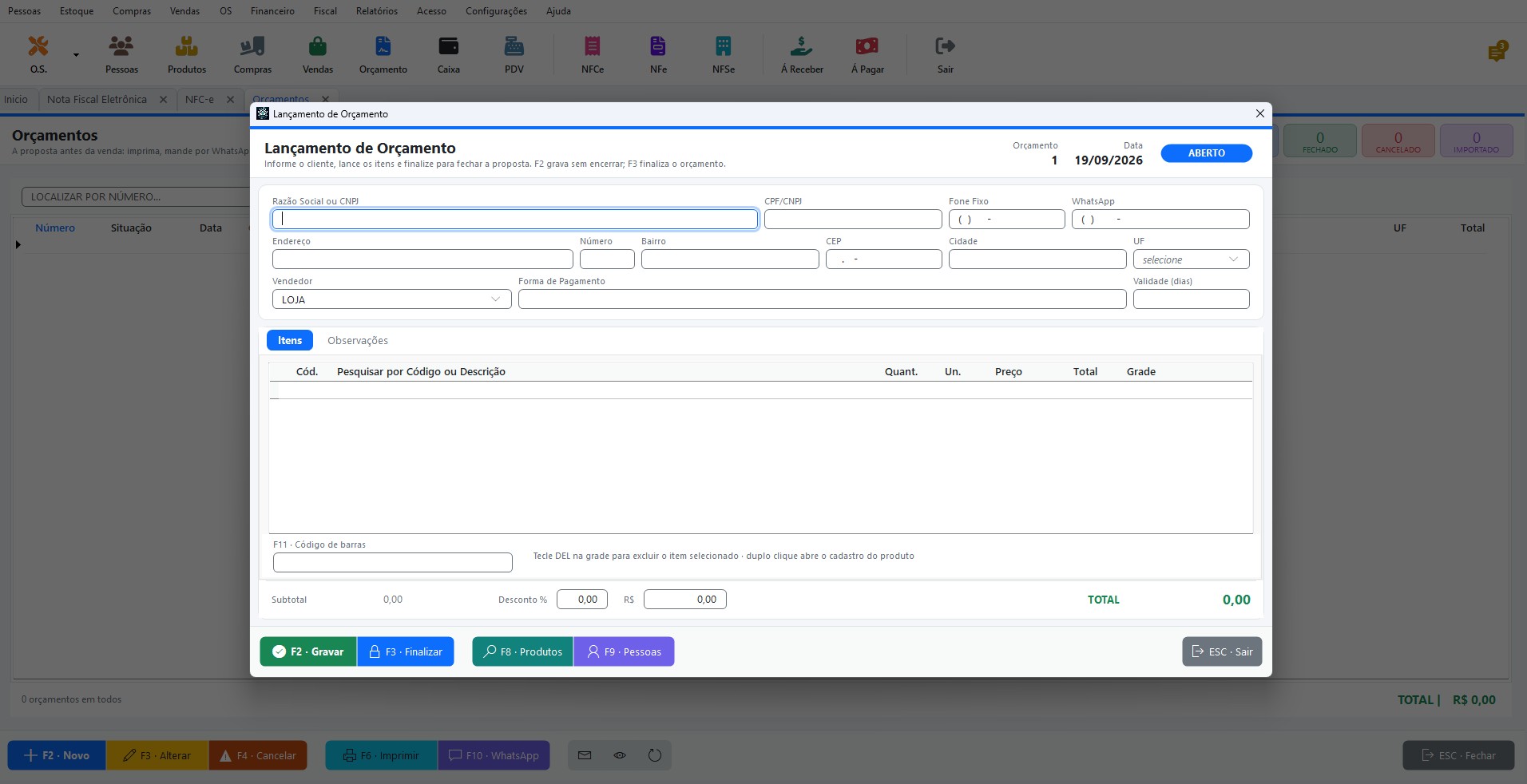Click the F11 Código de barras field

[x=393, y=562]
